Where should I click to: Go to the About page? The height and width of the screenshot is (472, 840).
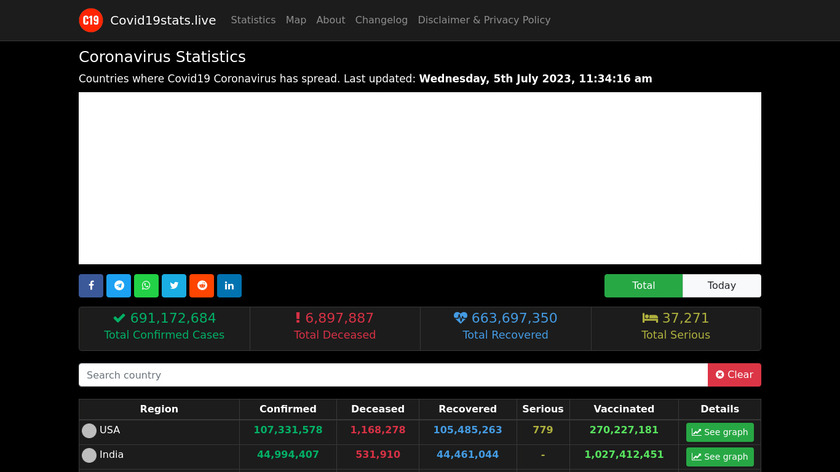(331, 20)
